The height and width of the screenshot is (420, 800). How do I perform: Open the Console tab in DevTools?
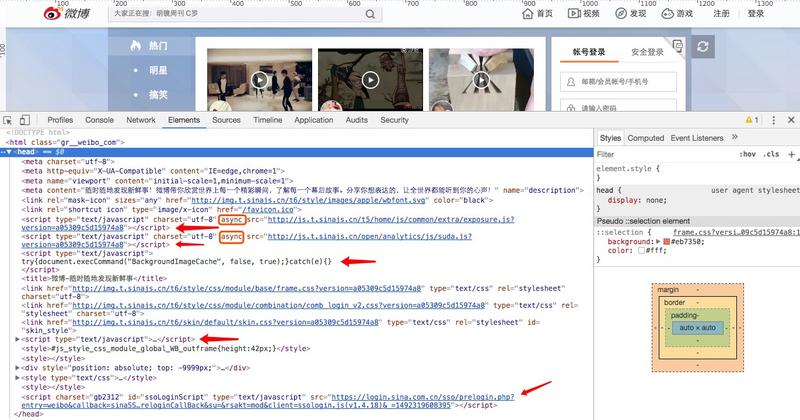[99, 120]
